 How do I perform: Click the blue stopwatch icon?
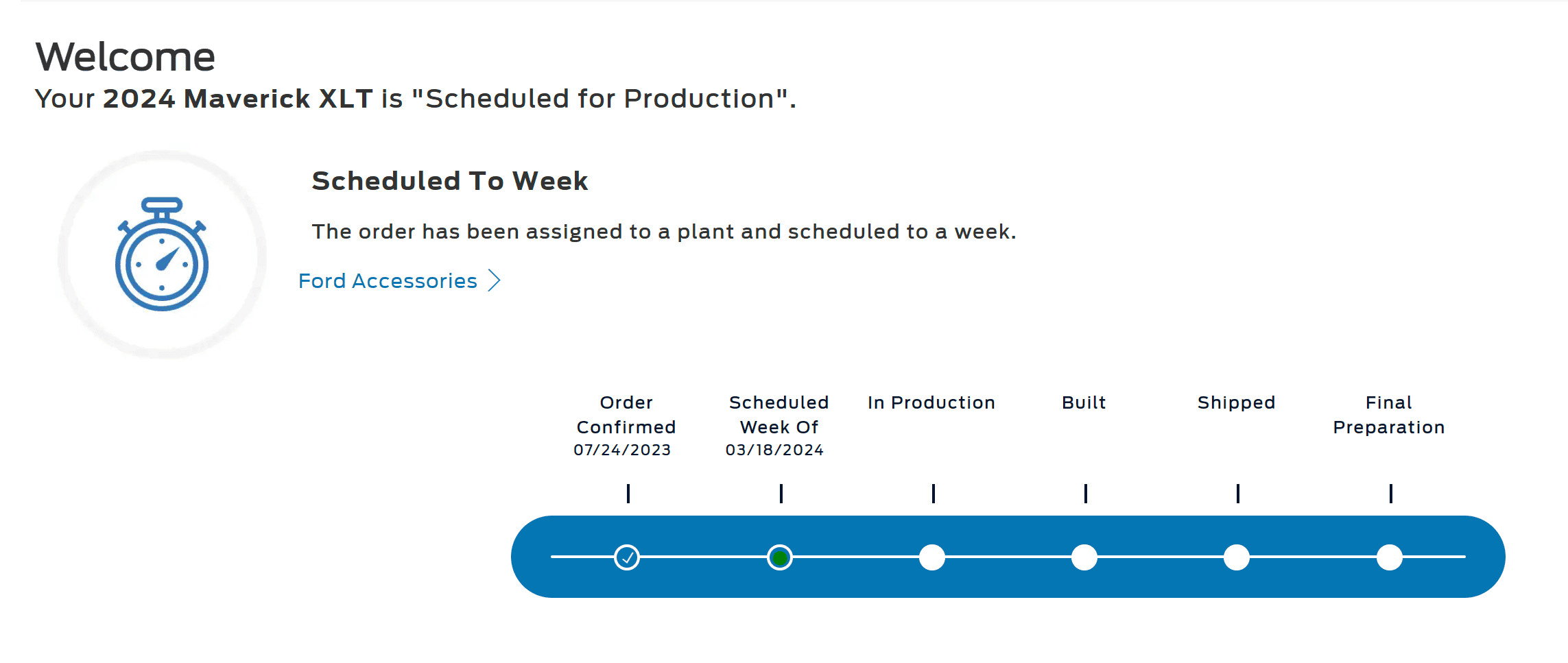pyautogui.click(x=162, y=254)
